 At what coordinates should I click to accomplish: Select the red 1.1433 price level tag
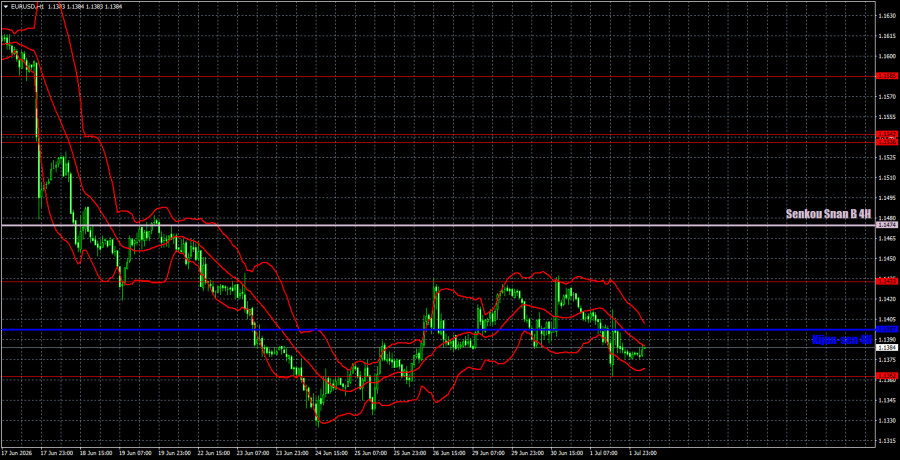[x=883, y=281]
